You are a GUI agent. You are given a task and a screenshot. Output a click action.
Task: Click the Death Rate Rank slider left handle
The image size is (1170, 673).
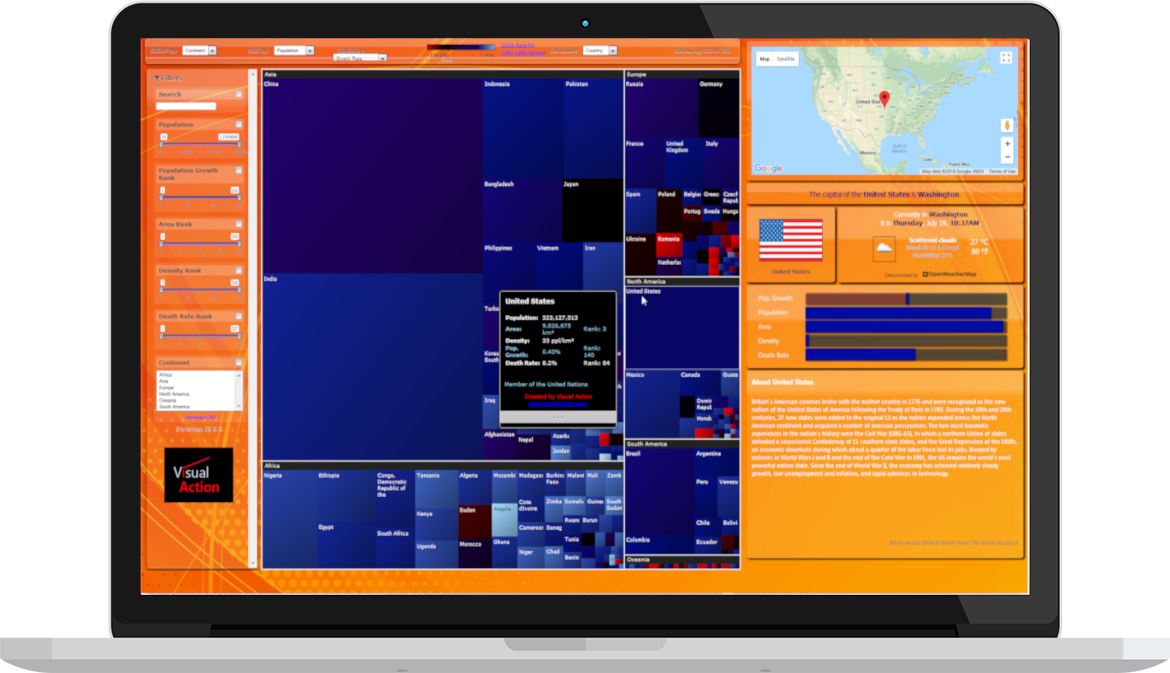point(161,336)
